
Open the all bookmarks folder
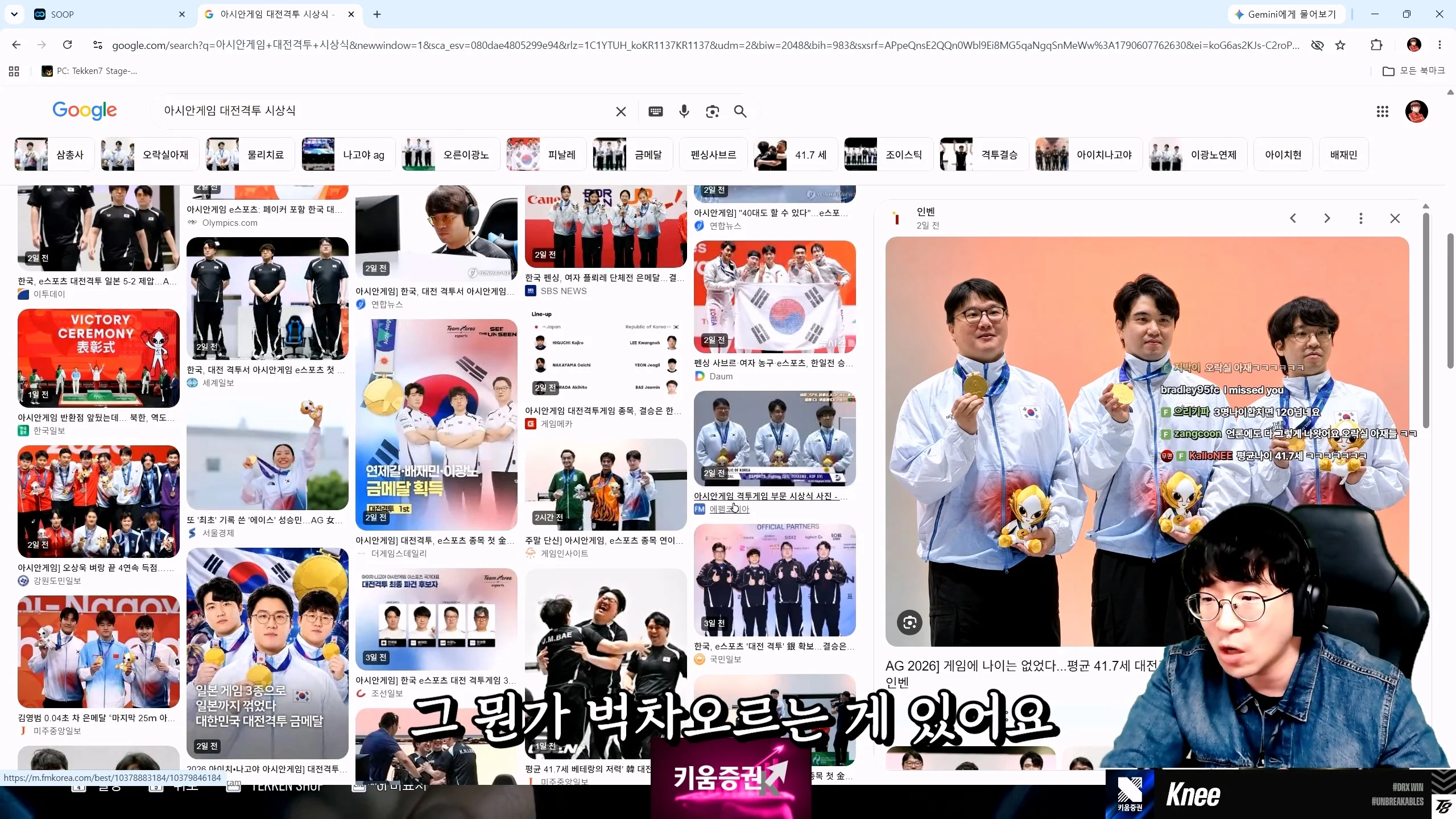click(1414, 71)
